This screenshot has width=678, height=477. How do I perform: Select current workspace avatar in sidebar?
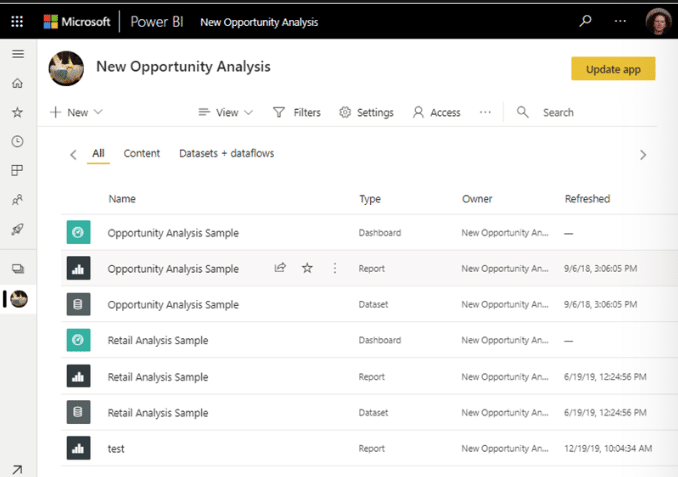point(19,299)
